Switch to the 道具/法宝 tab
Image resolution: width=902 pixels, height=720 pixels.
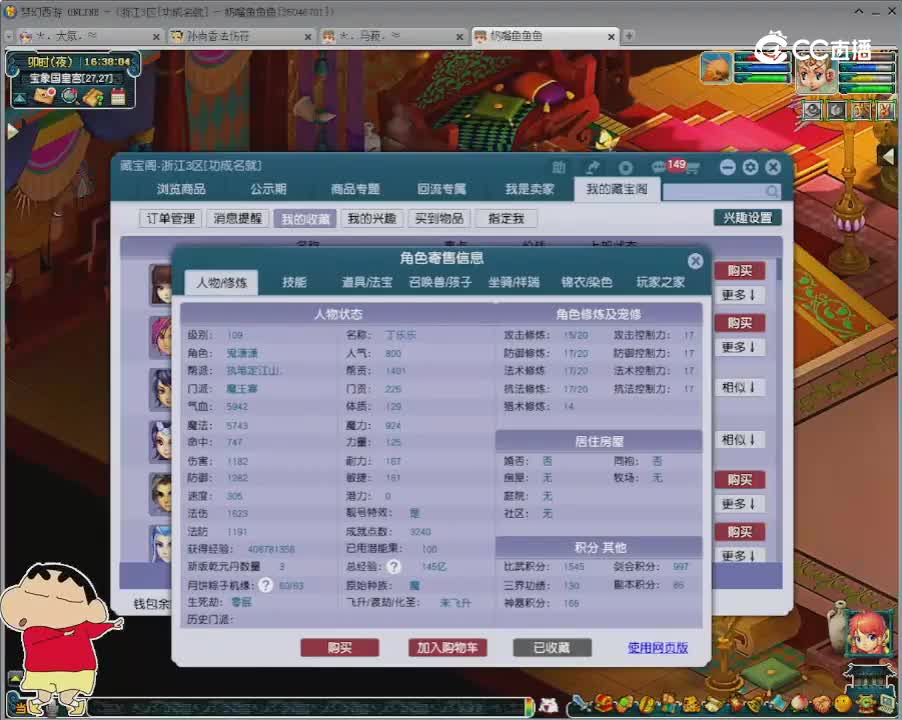pyautogui.click(x=367, y=282)
